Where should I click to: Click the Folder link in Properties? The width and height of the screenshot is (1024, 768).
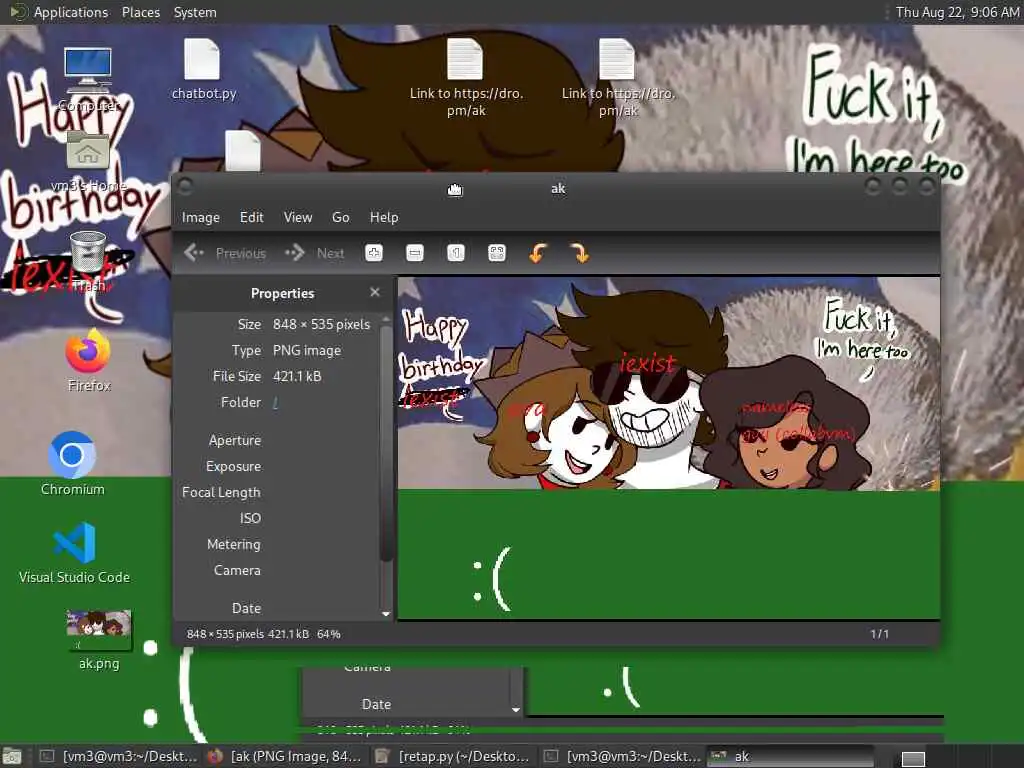click(x=275, y=402)
